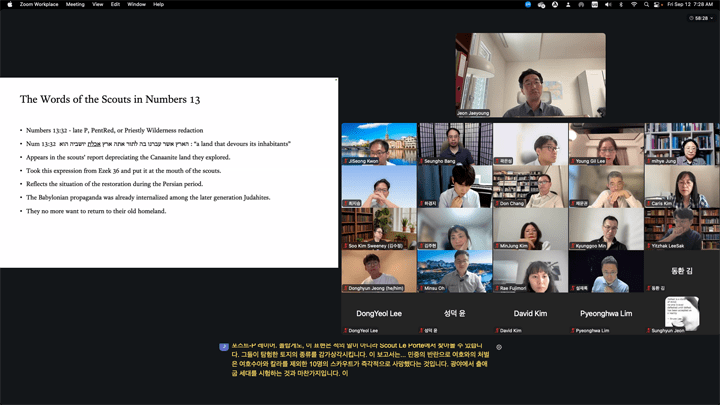
Task: Click the caption settings icon beside subtitles
Action: pos(499,347)
